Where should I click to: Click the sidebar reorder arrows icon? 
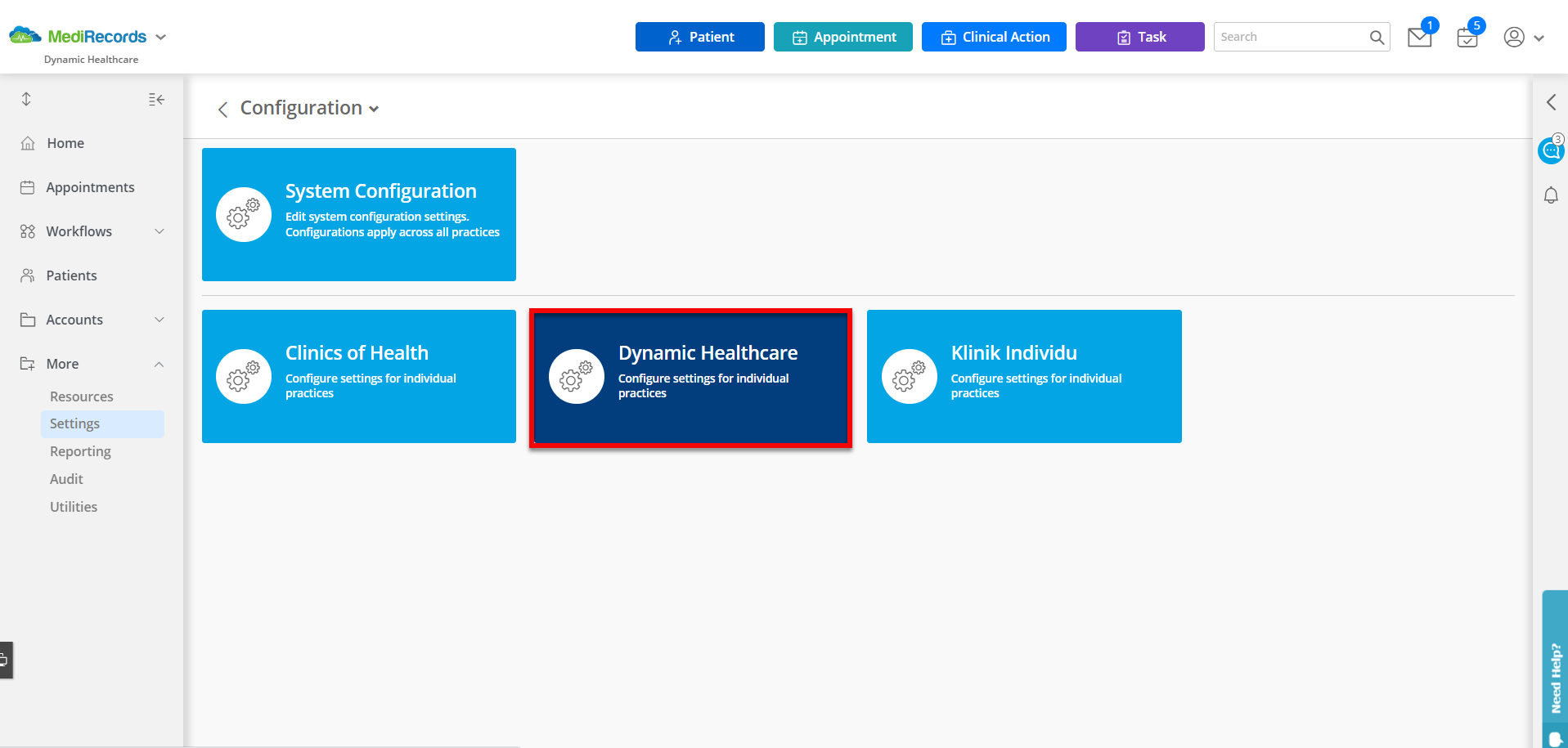click(x=26, y=99)
